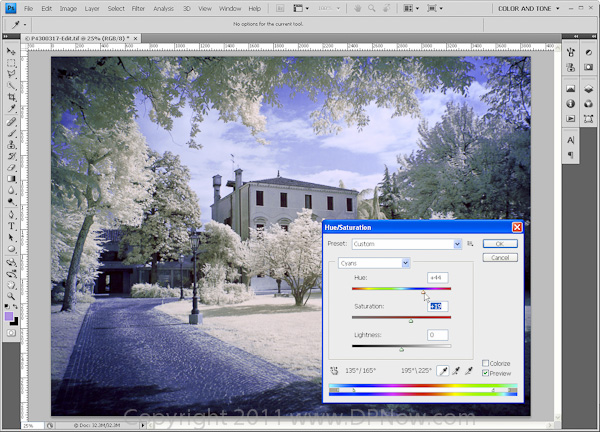Enable the Colorize checkbox

pos(486,363)
